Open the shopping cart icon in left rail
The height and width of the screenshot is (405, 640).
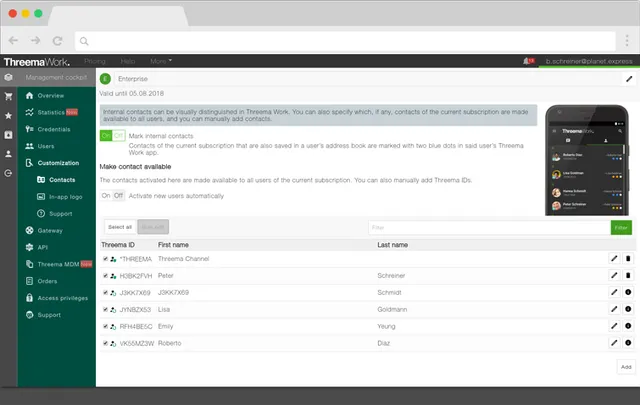click(x=8, y=96)
